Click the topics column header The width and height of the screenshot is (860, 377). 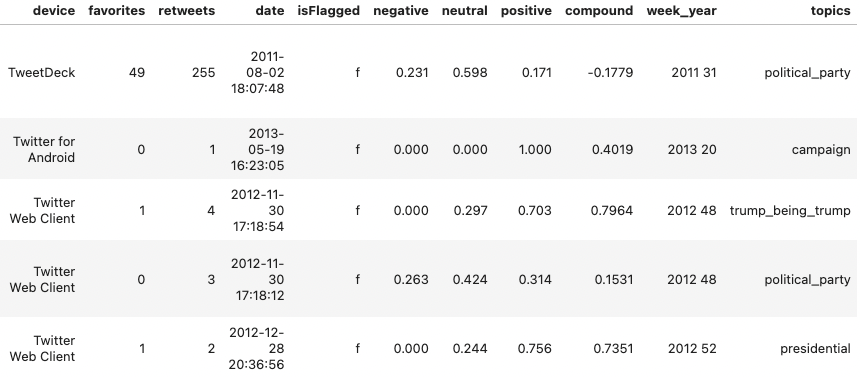tap(830, 11)
